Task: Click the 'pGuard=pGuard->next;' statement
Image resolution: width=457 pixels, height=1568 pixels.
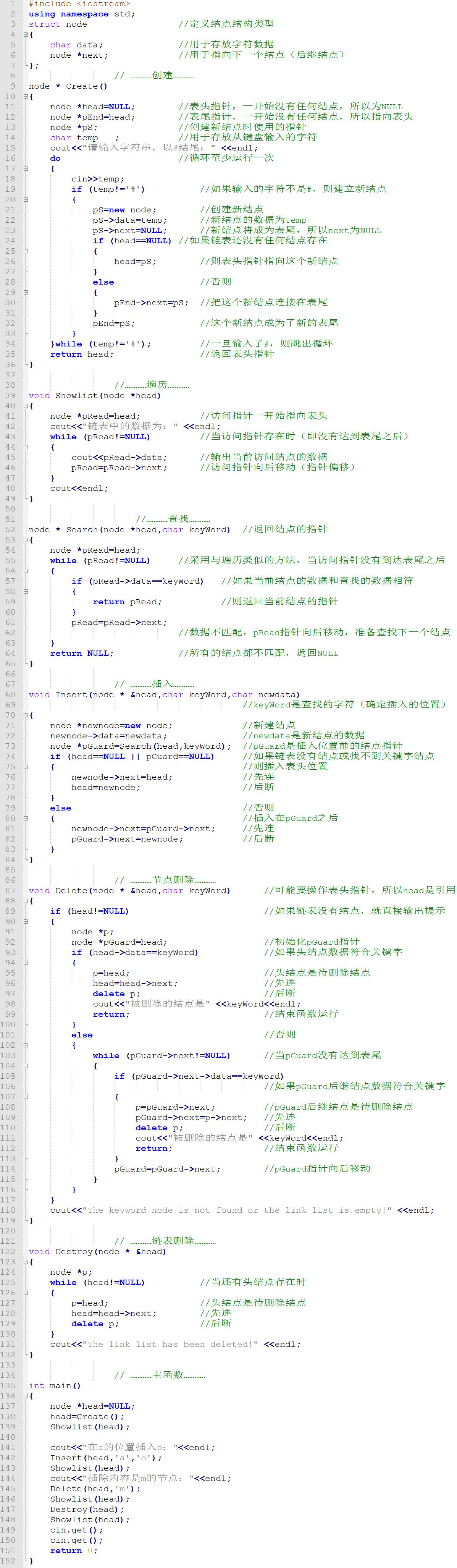Action: 167,1169
